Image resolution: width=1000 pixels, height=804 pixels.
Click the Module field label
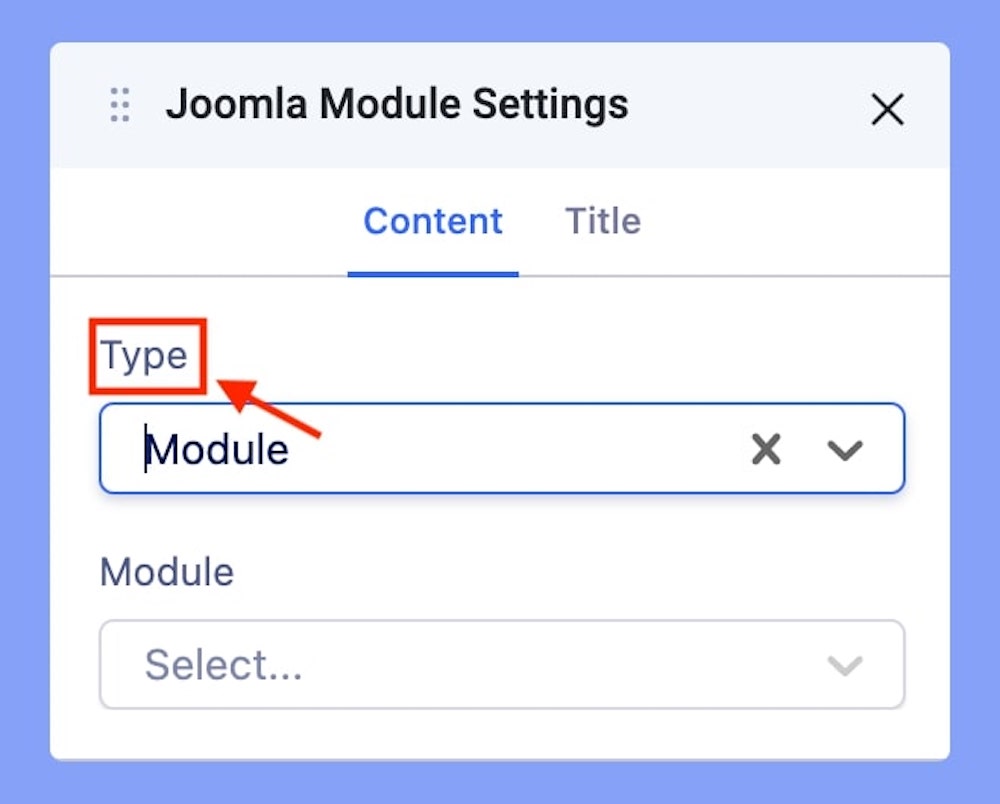(x=167, y=572)
